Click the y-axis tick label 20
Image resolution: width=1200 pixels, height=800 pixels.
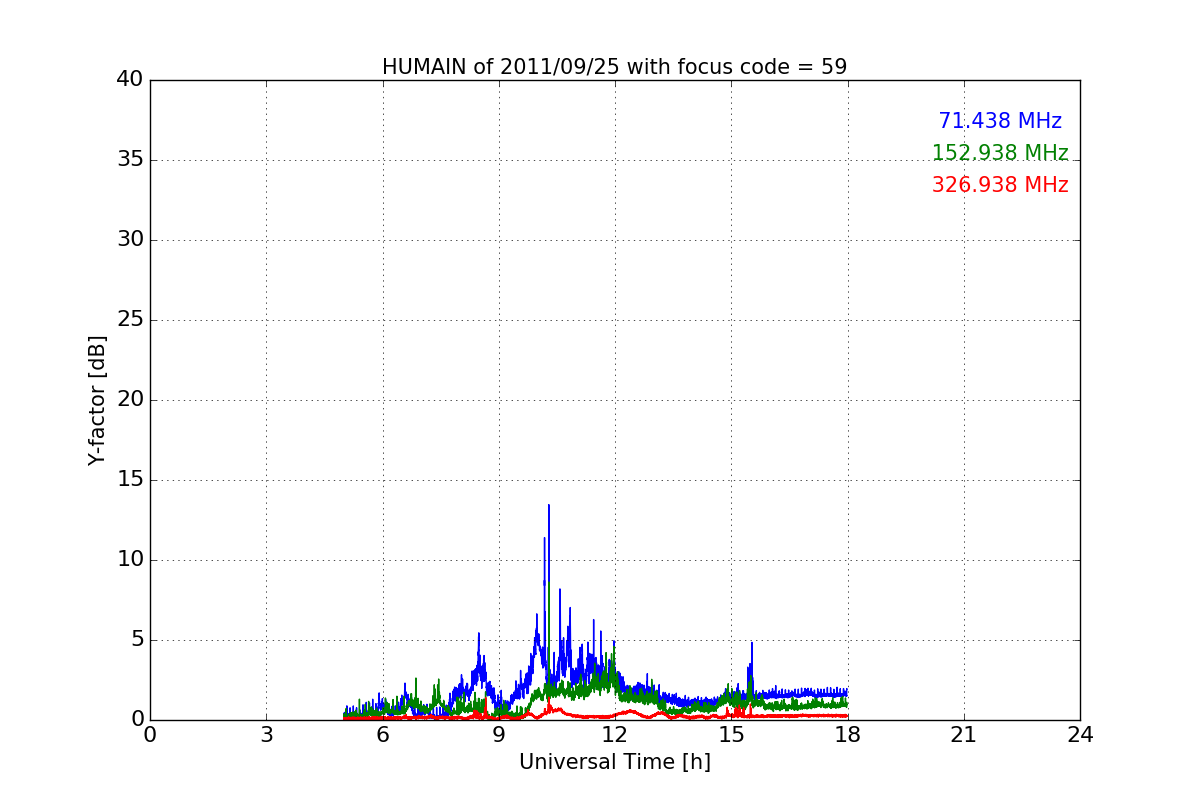130,400
